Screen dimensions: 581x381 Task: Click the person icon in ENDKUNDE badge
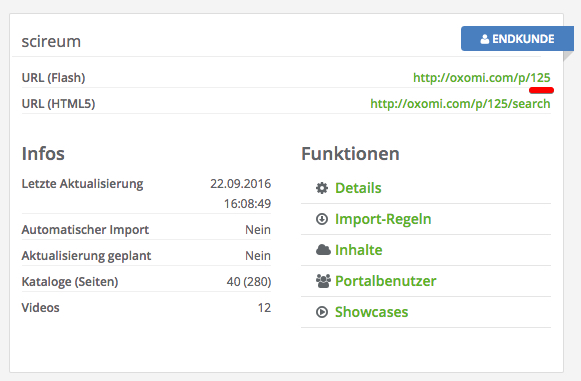pos(484,39)
